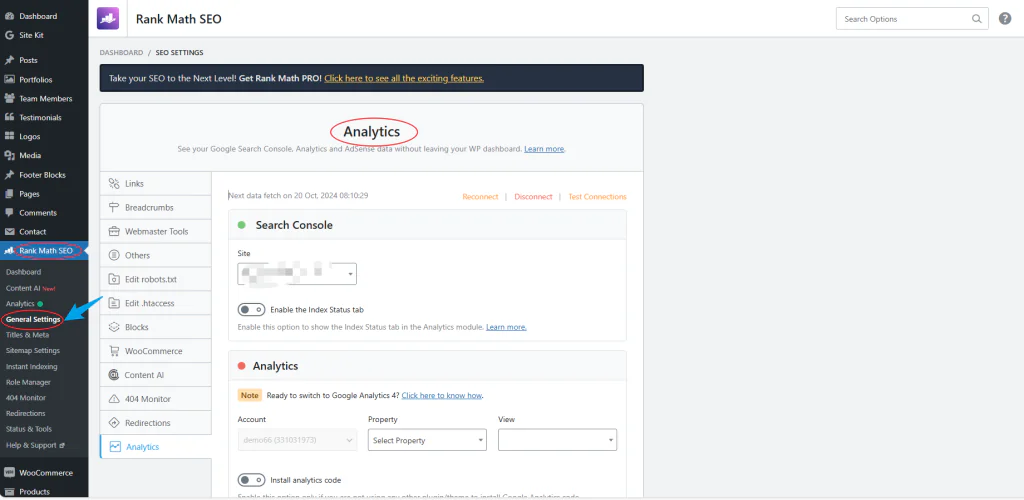This screenshot has height=500, width=1024.
Task: Toggle the Install analytics code switch
Action: [251, 480]
